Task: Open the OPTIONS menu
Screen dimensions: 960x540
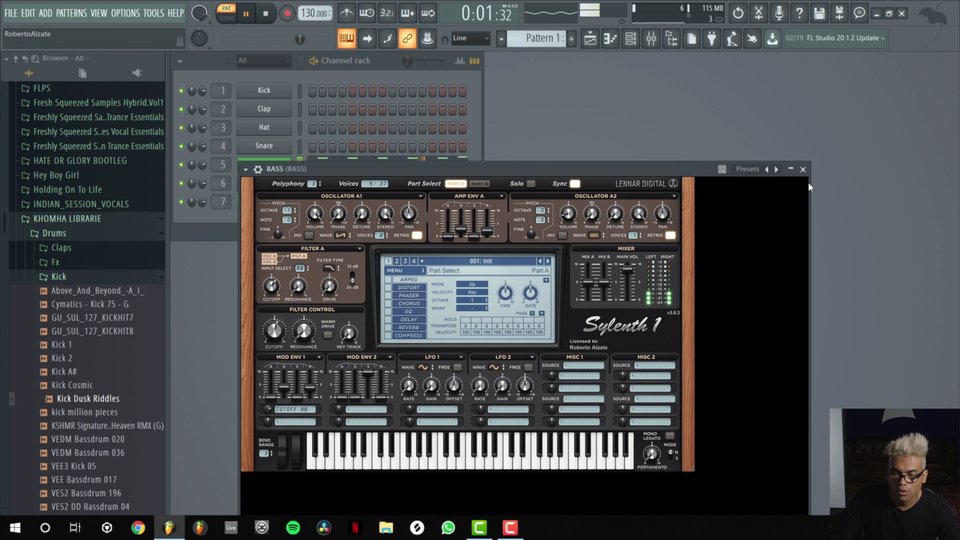Action: click(x=125, y=13)
